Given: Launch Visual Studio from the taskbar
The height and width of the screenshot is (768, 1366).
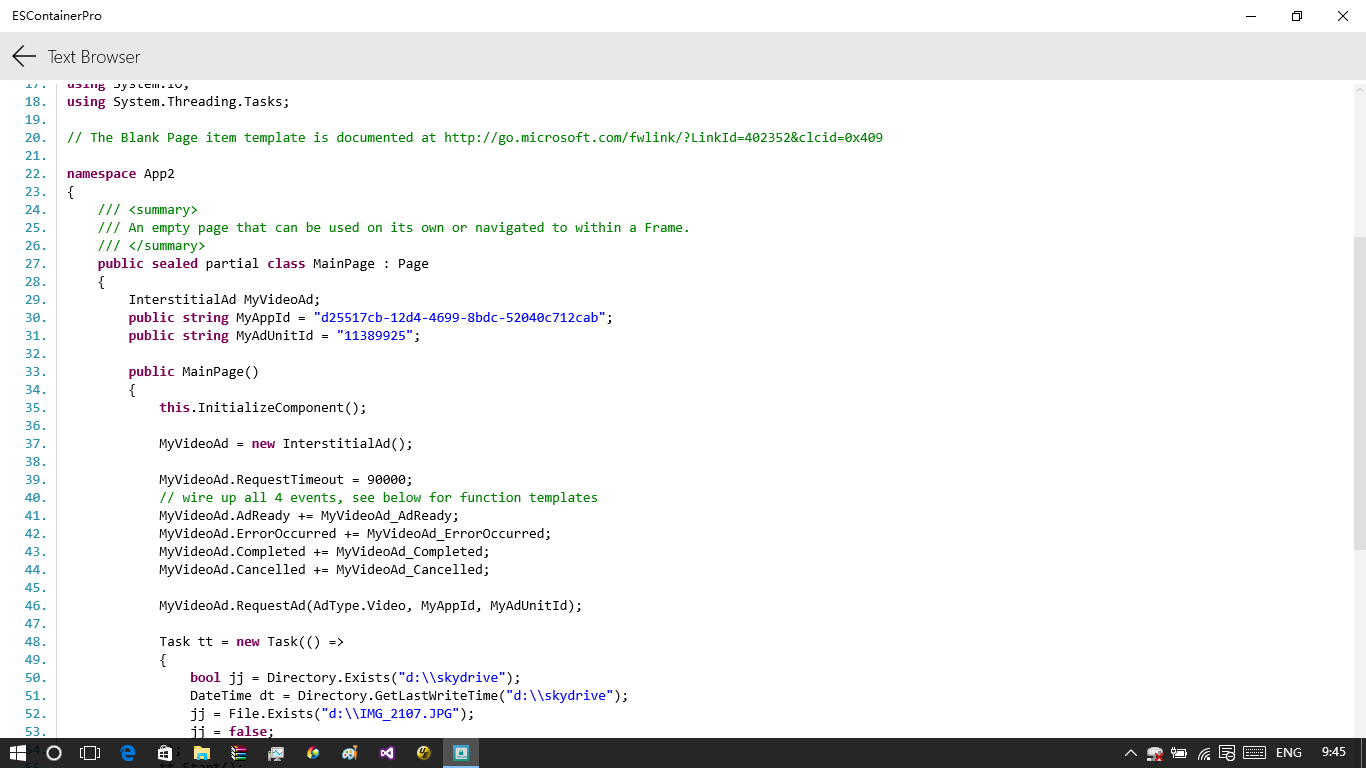Looking at the screenshot, I should 386,753.
